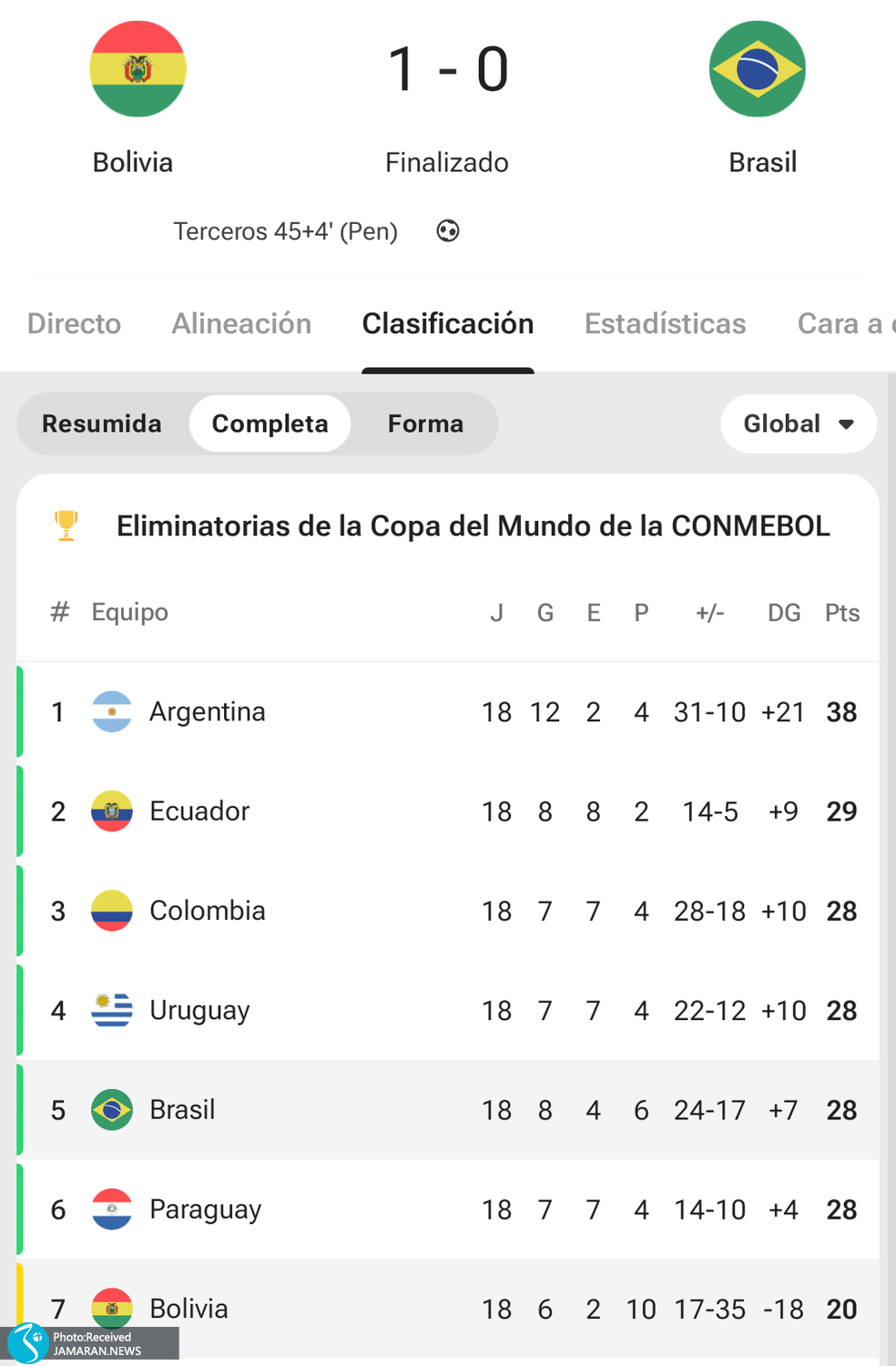Open the Brasil team row link

pos(182,1110)
